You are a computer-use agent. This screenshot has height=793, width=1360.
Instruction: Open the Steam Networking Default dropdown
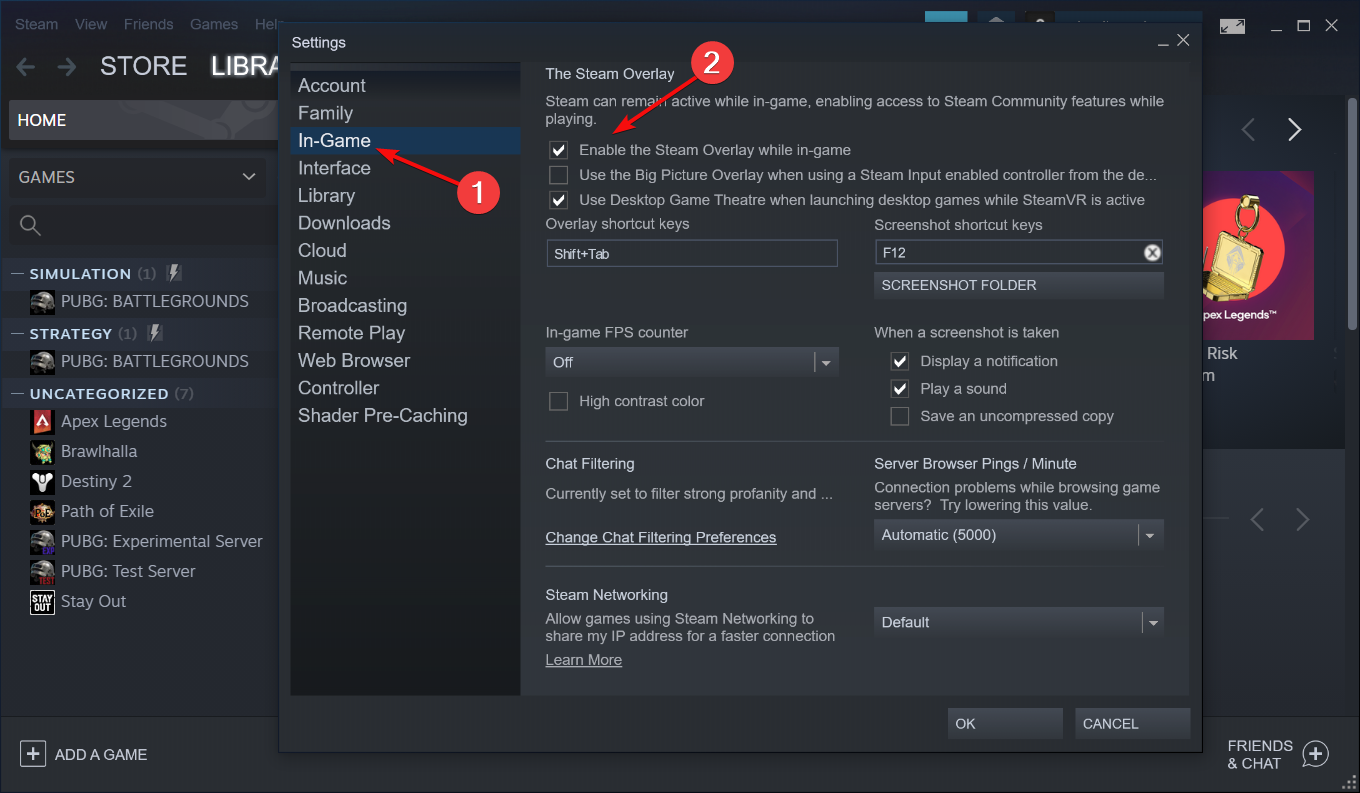1019,622
